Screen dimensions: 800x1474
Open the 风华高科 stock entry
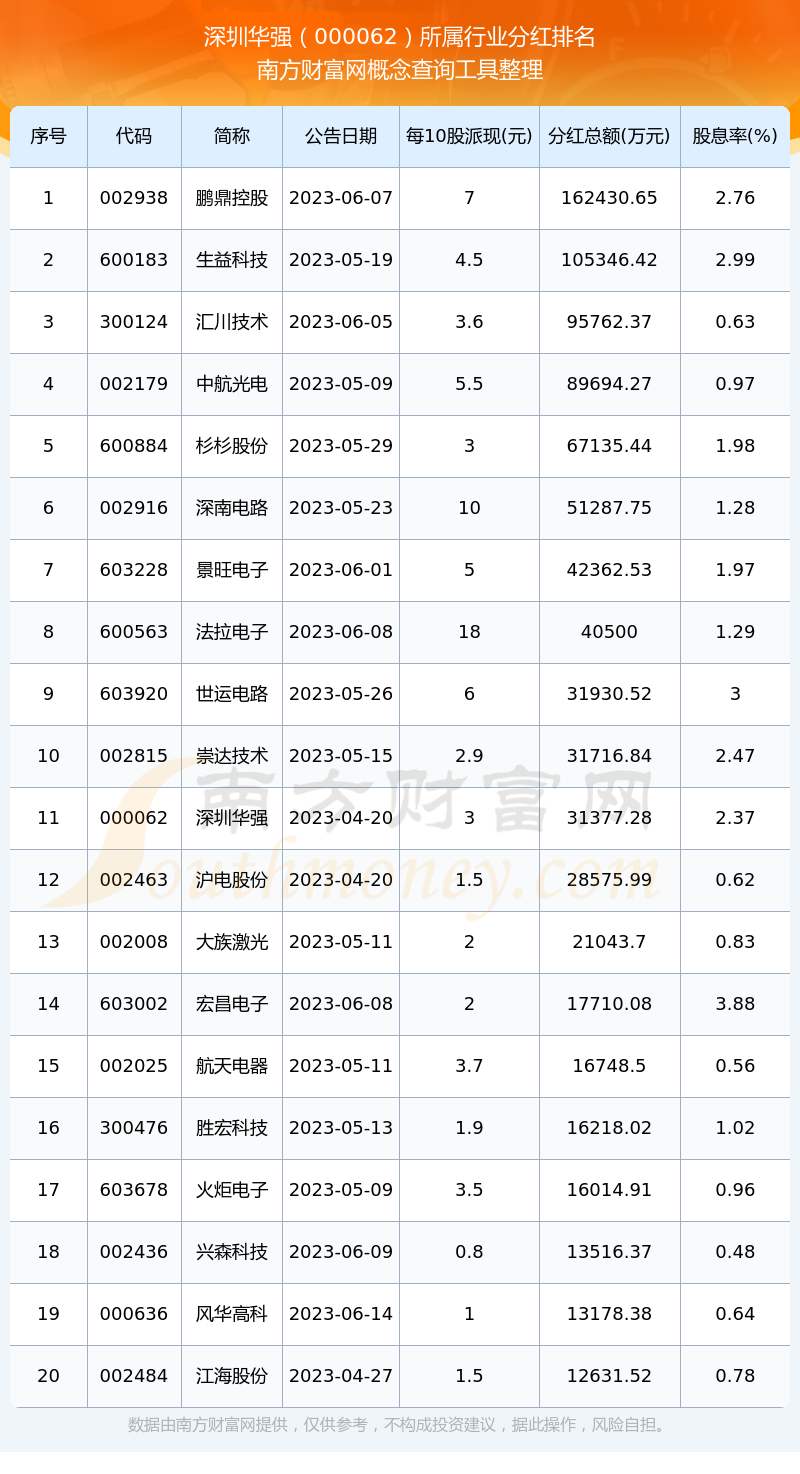click(x=232, y=1314)
